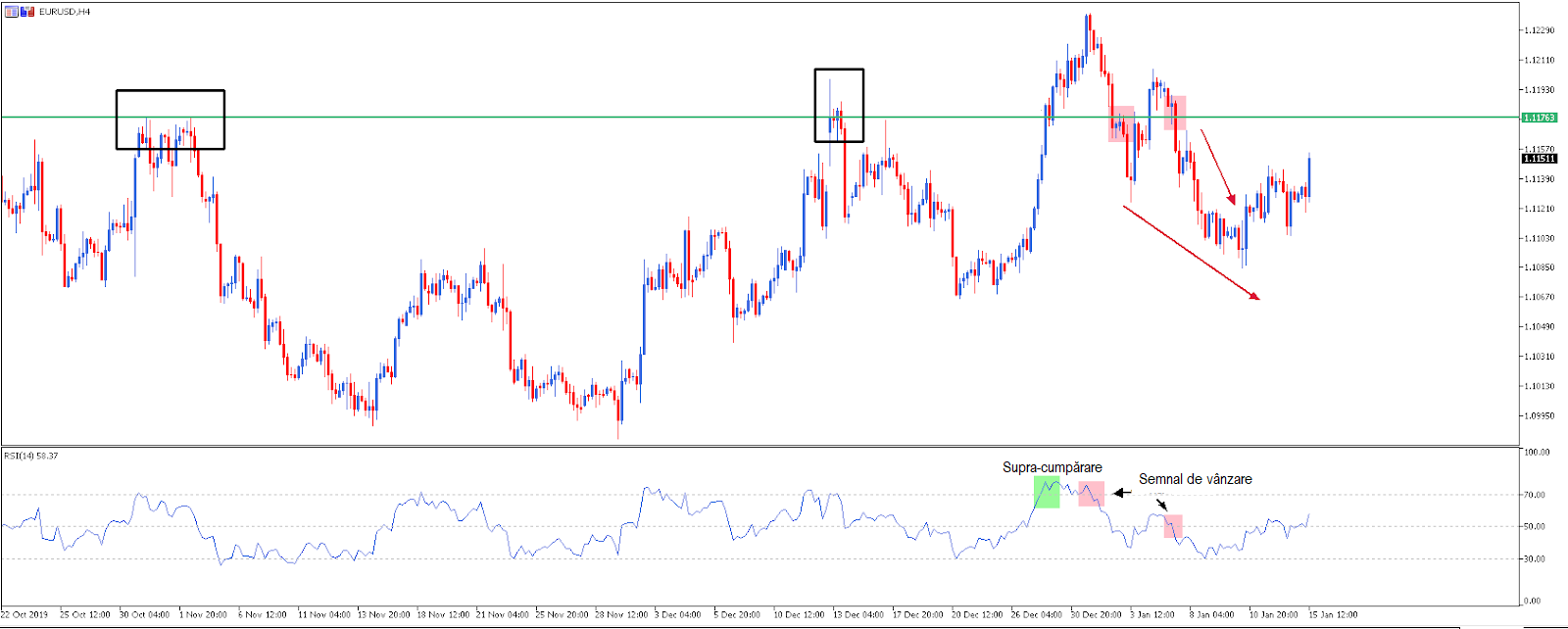Click the 13 Dec 04:00 time axis label

pyautogui.click(x=859, y=615)
